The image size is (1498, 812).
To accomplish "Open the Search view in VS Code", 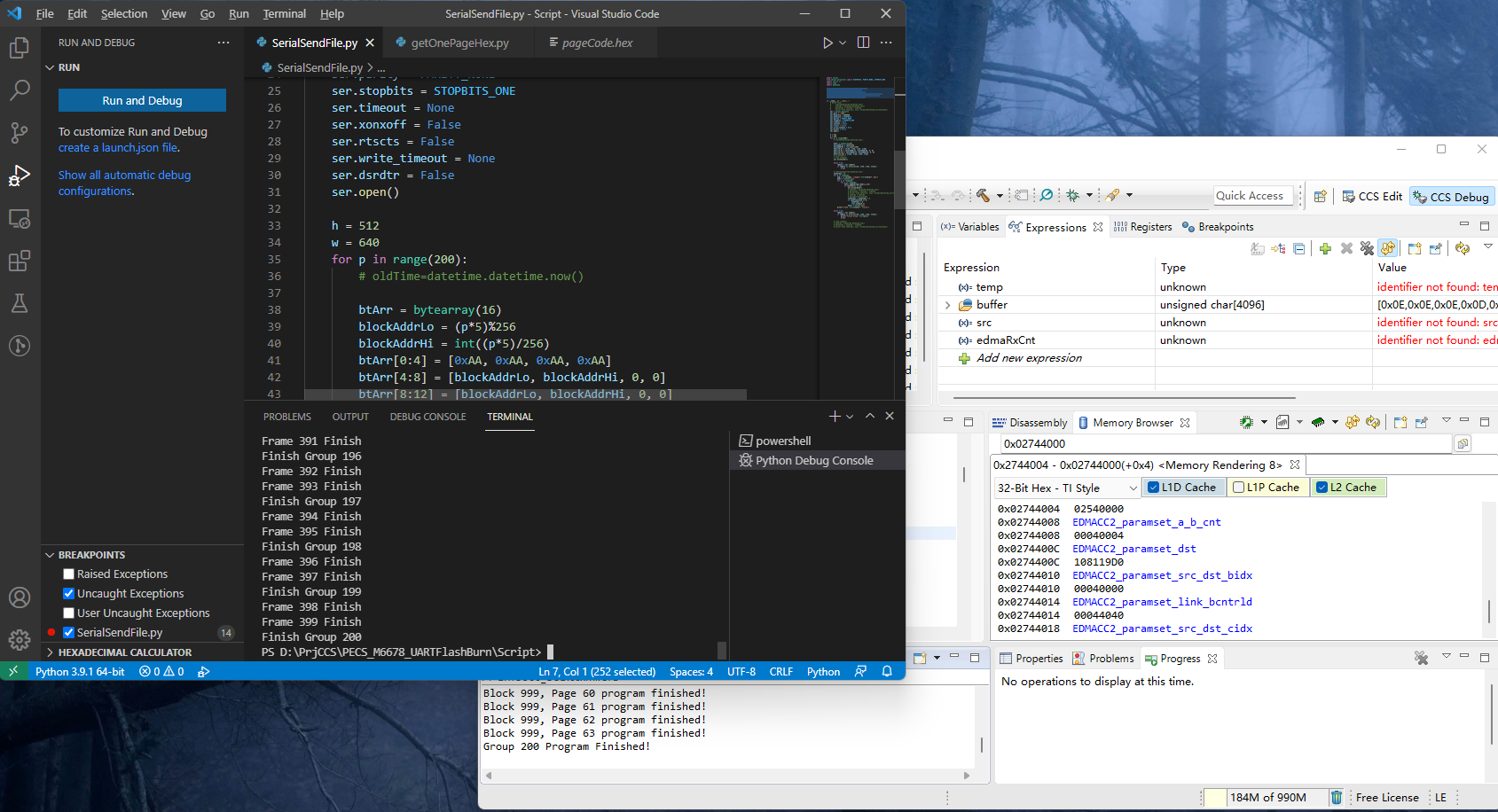I will pyautogui.click(x=20, y=90).
